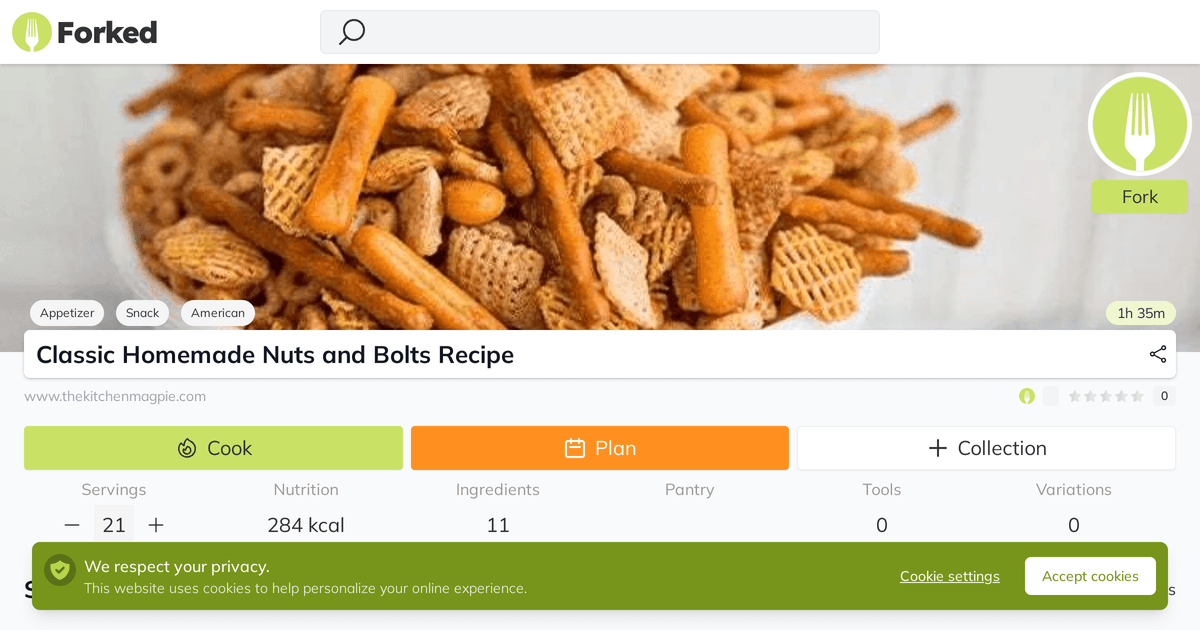Open Cookie settings
1200x630 pixels.
(x=948, y=576)
